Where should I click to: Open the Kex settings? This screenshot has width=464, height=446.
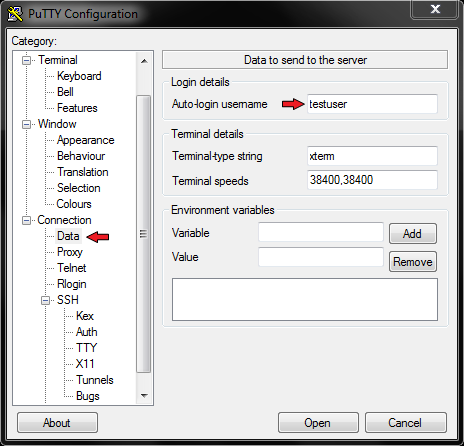(x=85, y=316)
